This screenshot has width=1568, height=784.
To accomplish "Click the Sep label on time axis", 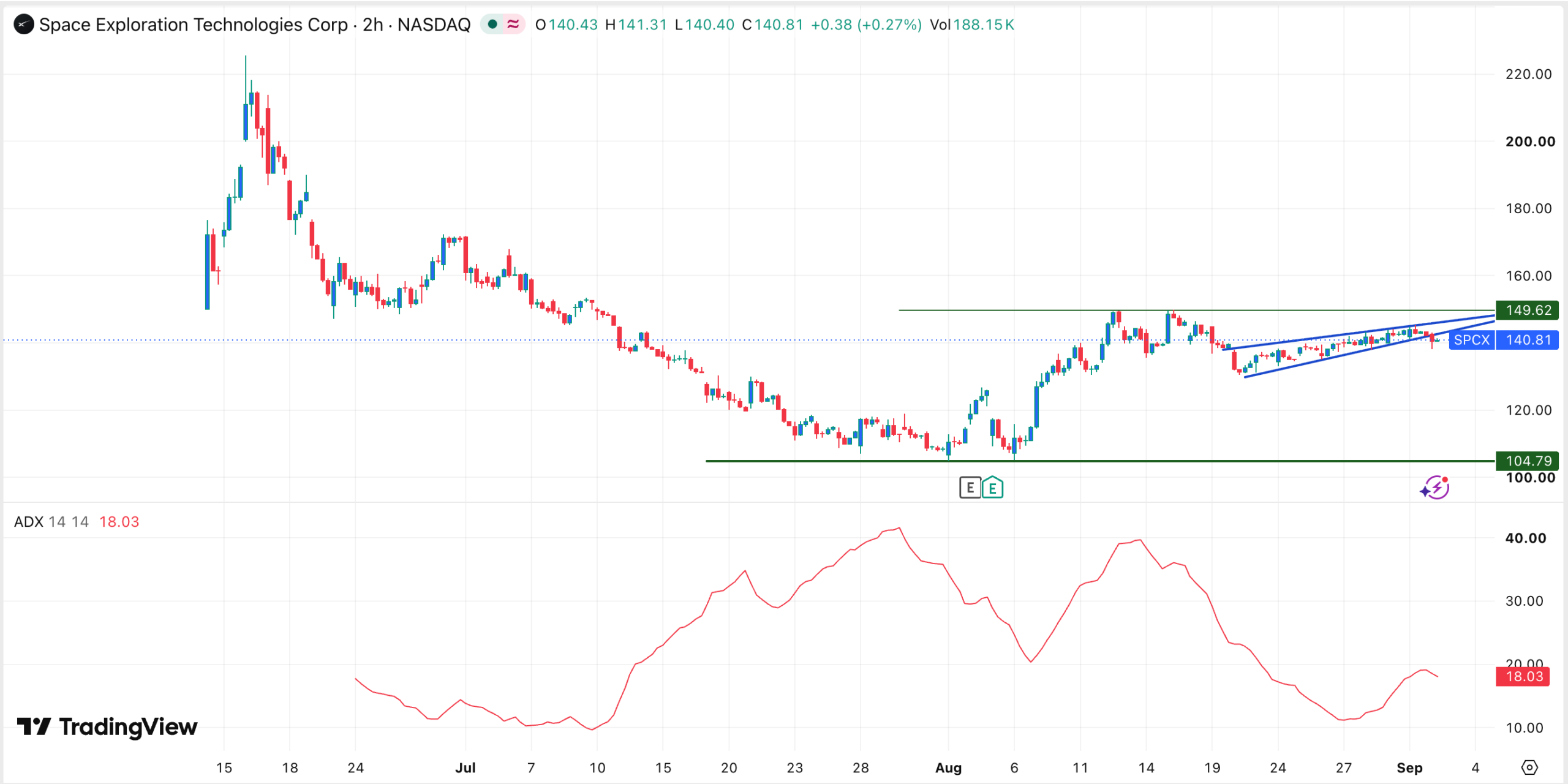I will pyautogui.click(x=1409, y=767).
